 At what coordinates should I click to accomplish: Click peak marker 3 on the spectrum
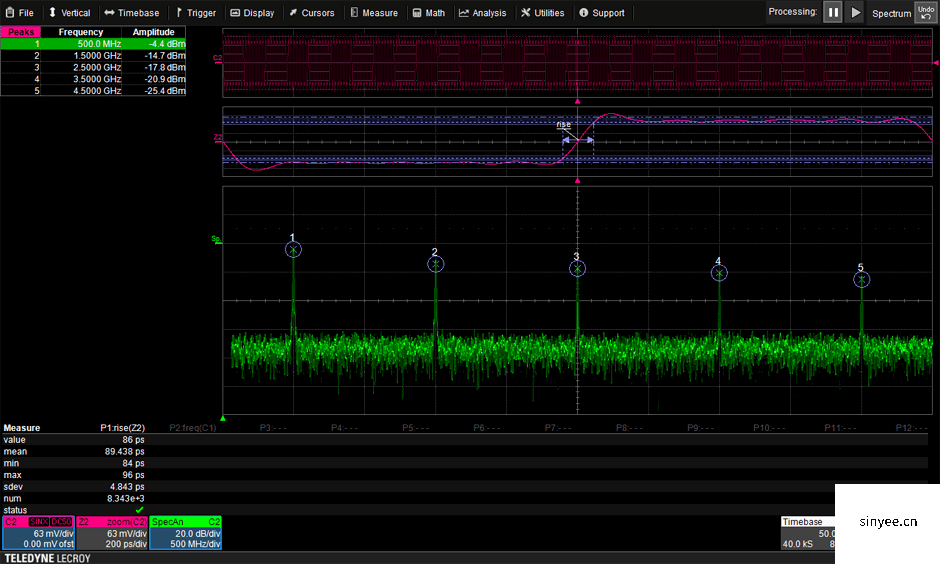click(577, 269)
